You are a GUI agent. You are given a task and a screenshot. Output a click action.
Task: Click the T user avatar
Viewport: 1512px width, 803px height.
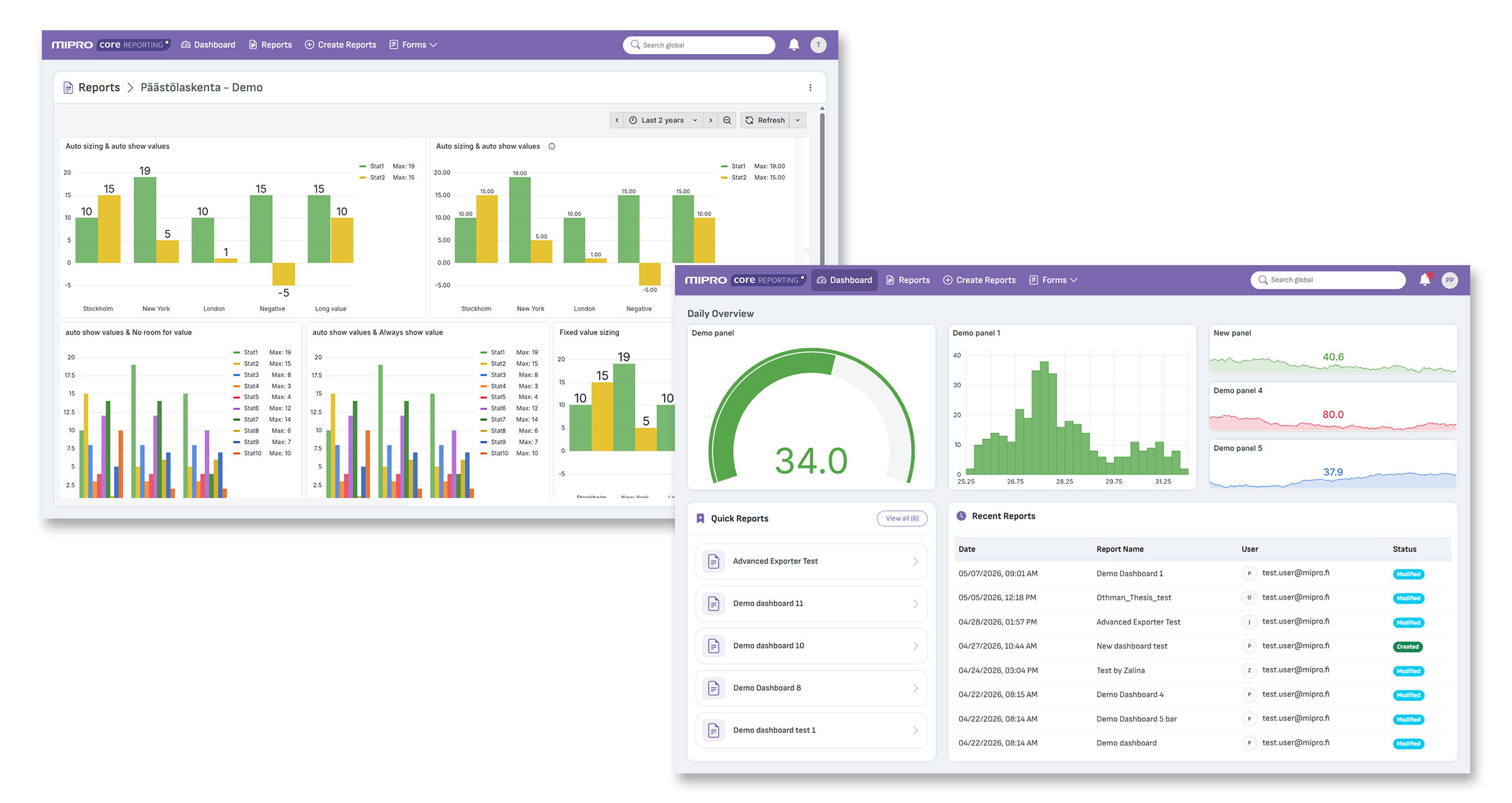pos(818,45)
